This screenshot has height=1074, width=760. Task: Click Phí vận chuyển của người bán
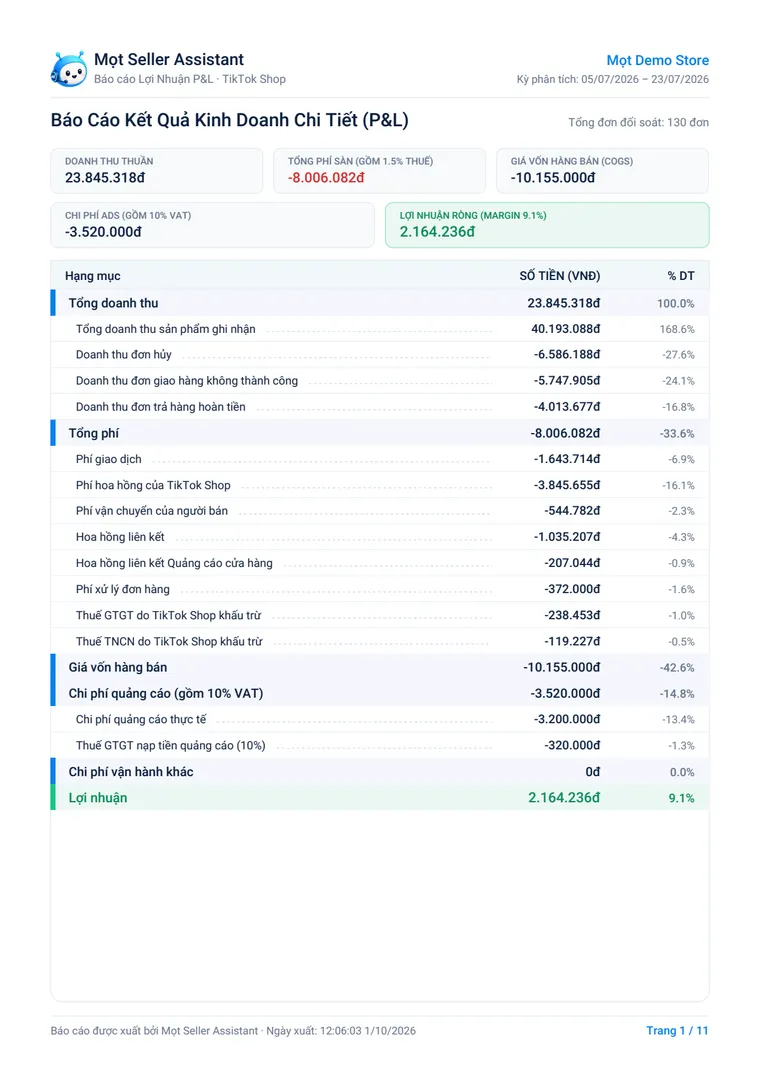[x=151, y=511]
